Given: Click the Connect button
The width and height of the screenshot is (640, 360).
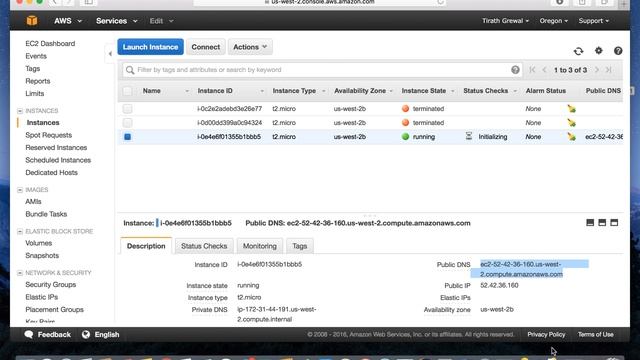Looking at the screenshot, I should point(206,47).
